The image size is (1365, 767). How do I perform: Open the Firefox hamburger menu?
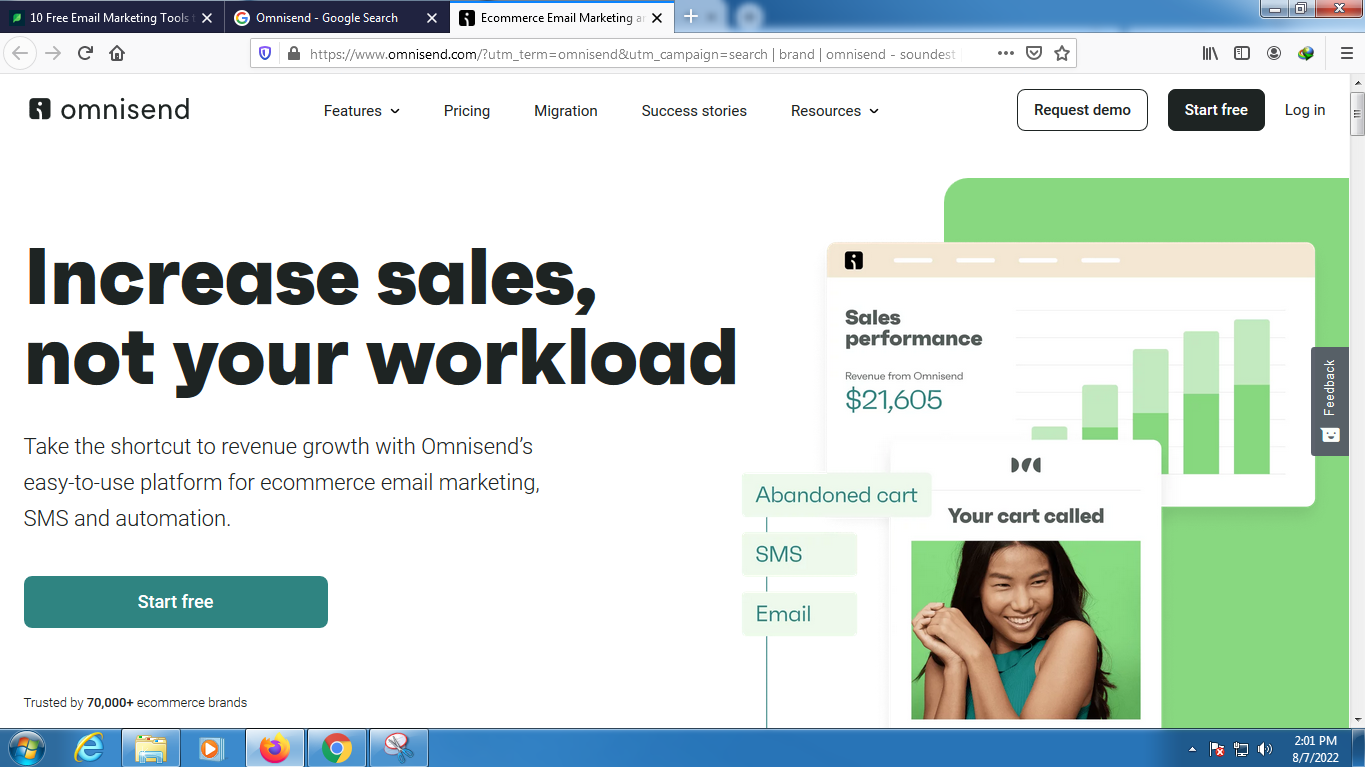point(1346,54)
